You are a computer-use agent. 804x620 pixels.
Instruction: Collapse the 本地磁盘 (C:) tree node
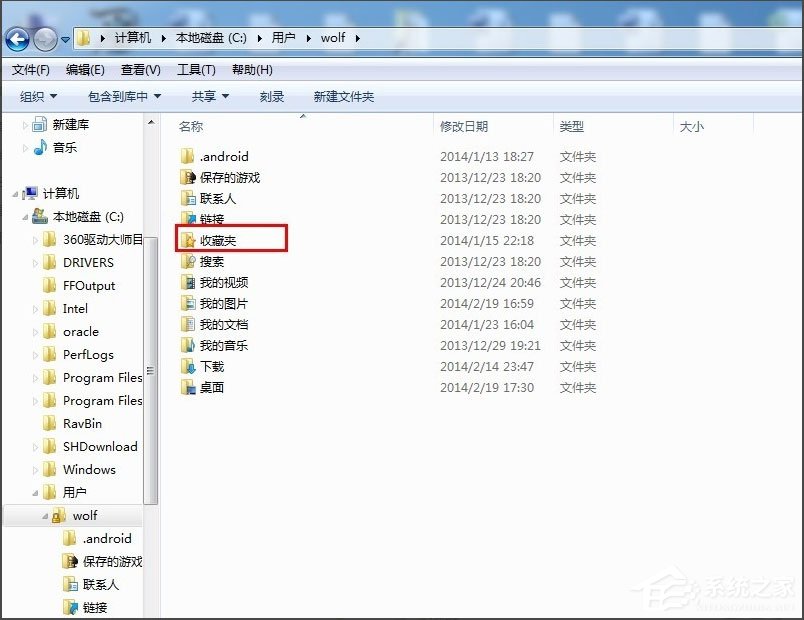(26, 216)
